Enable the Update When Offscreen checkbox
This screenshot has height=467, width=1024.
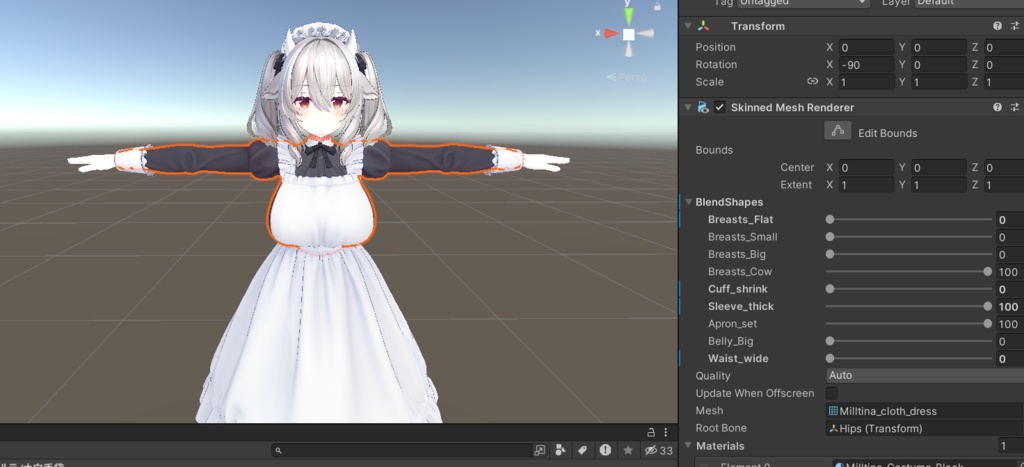tap(832, 393)
